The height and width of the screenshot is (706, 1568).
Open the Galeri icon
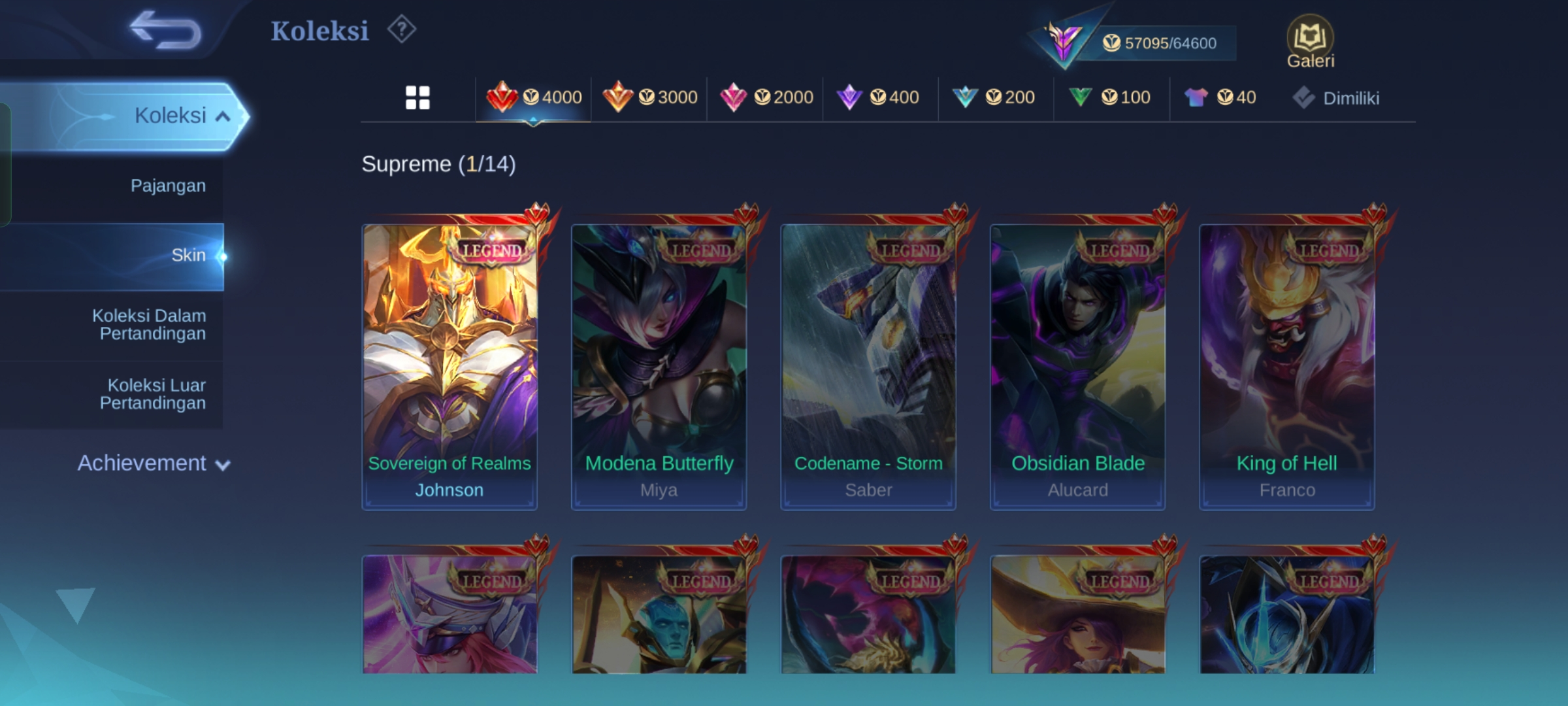(1310, 42)
